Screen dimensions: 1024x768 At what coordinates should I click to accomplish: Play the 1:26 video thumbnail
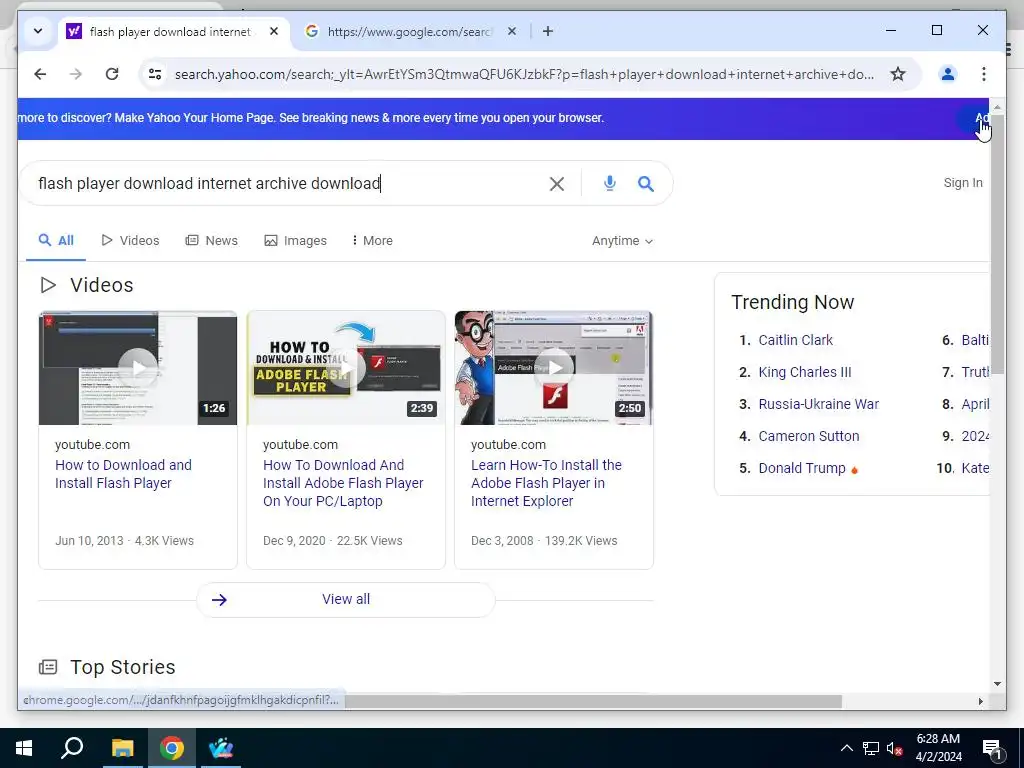point(138,368)
